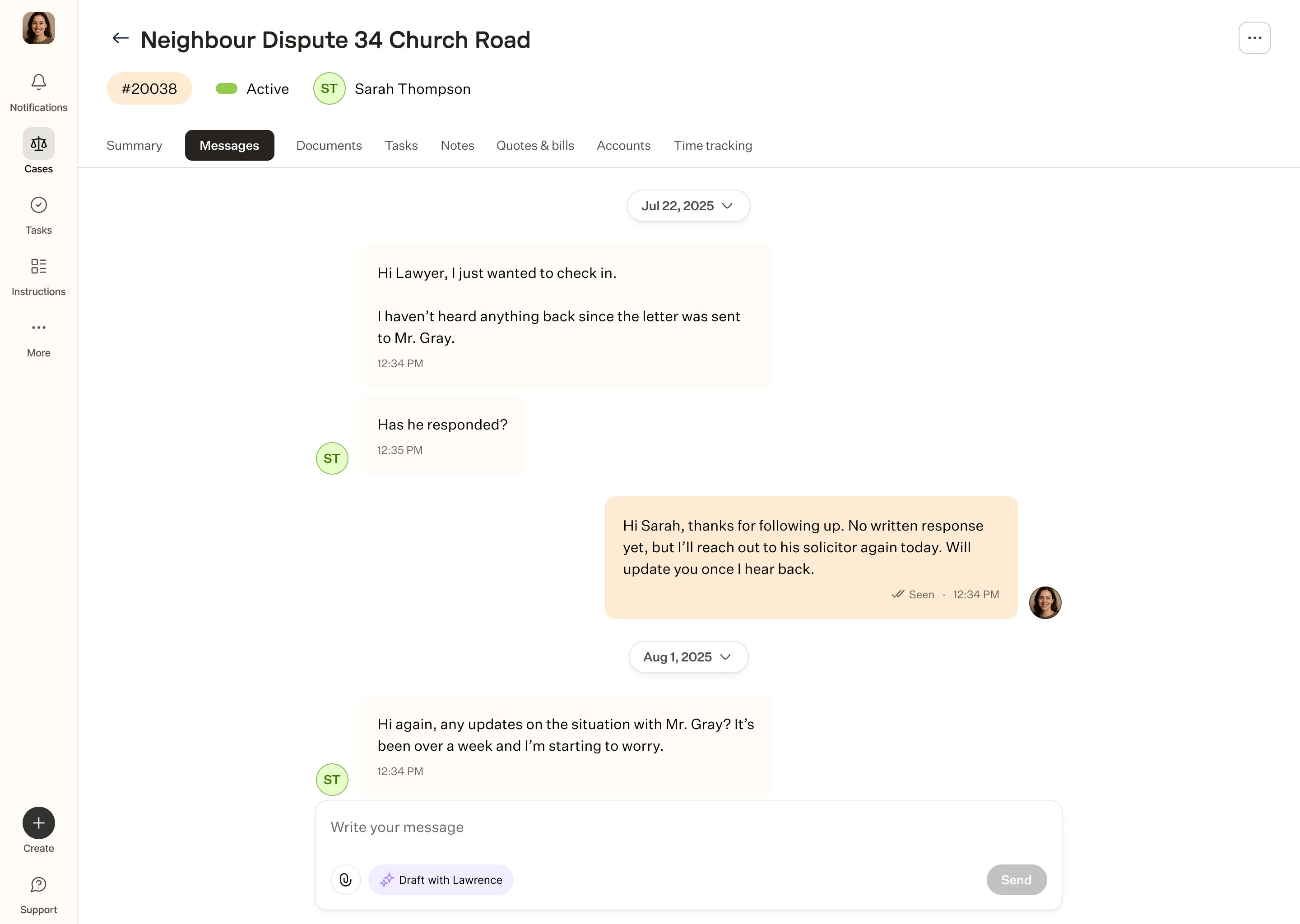
Task: Click Draft with Lawrence button
Action: [441, 880]
